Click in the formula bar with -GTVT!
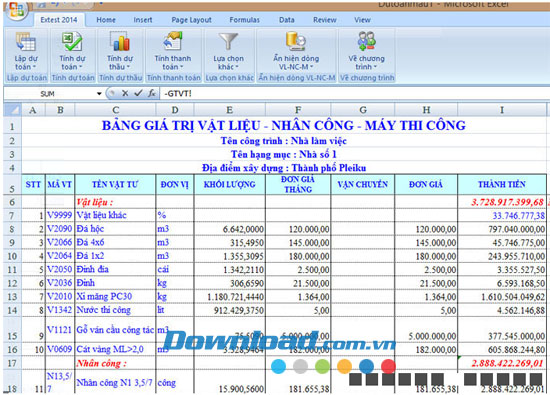The height and width of the screenshot is (395, 550). coord(354,94)
